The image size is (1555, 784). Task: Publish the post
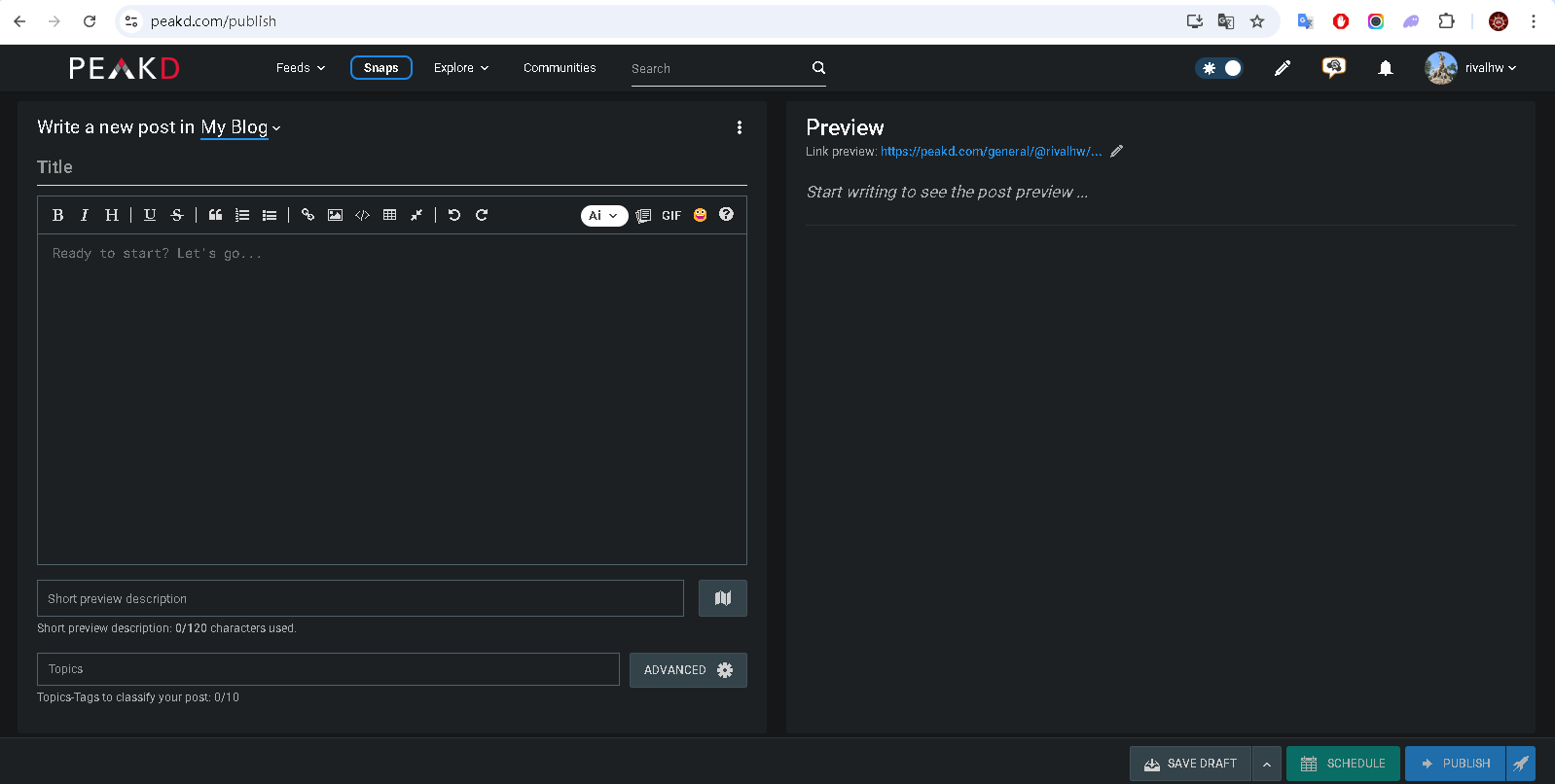tap(1455, 764)
